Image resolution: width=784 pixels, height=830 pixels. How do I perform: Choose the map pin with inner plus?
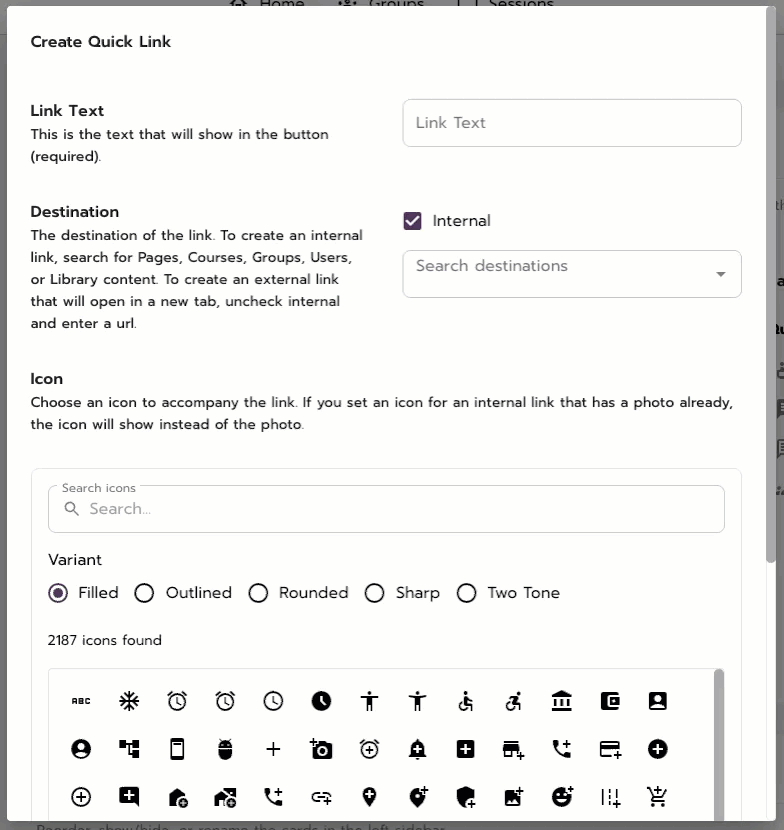pyautogui.click(x=370, y=797)
